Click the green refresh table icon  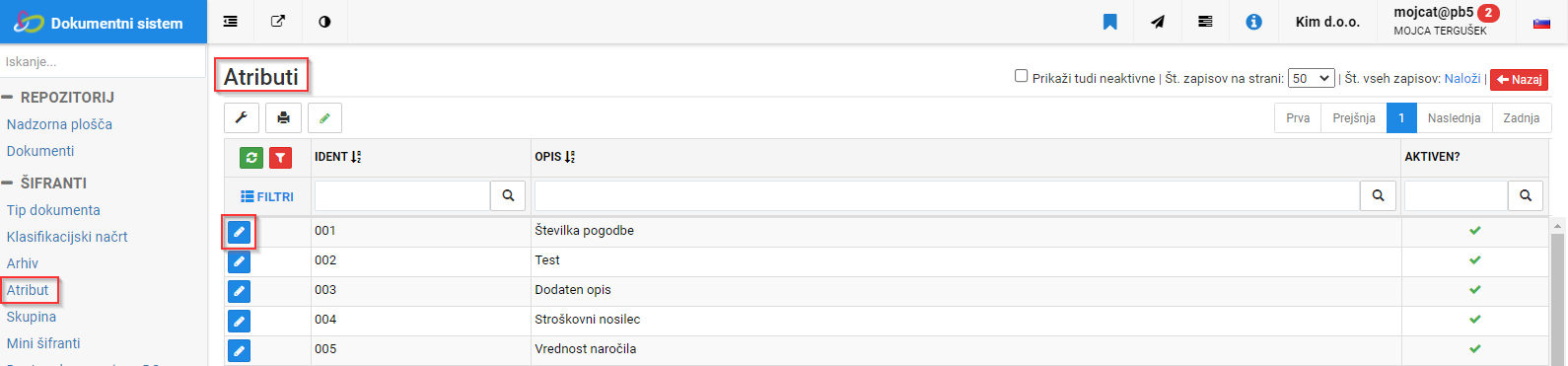(x=251, y=158)
